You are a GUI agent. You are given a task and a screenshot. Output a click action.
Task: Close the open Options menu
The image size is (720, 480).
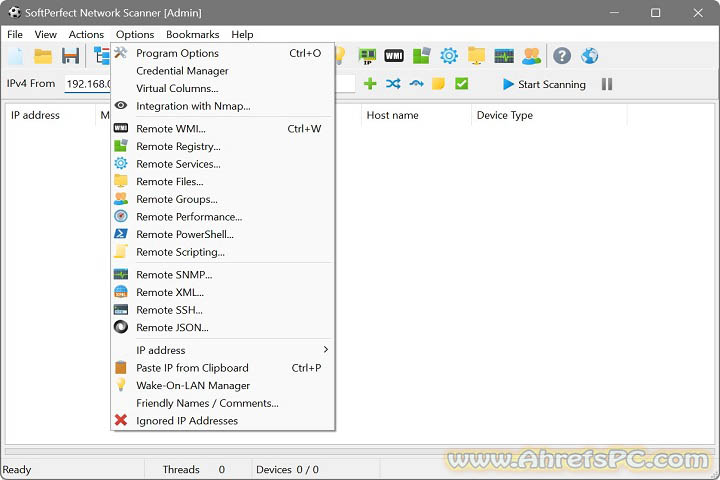pyautogui.click(x=135, y=34)
